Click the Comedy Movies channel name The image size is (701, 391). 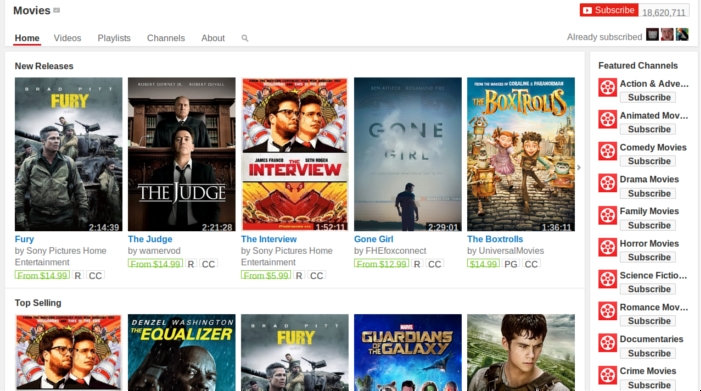click(653, 147)
